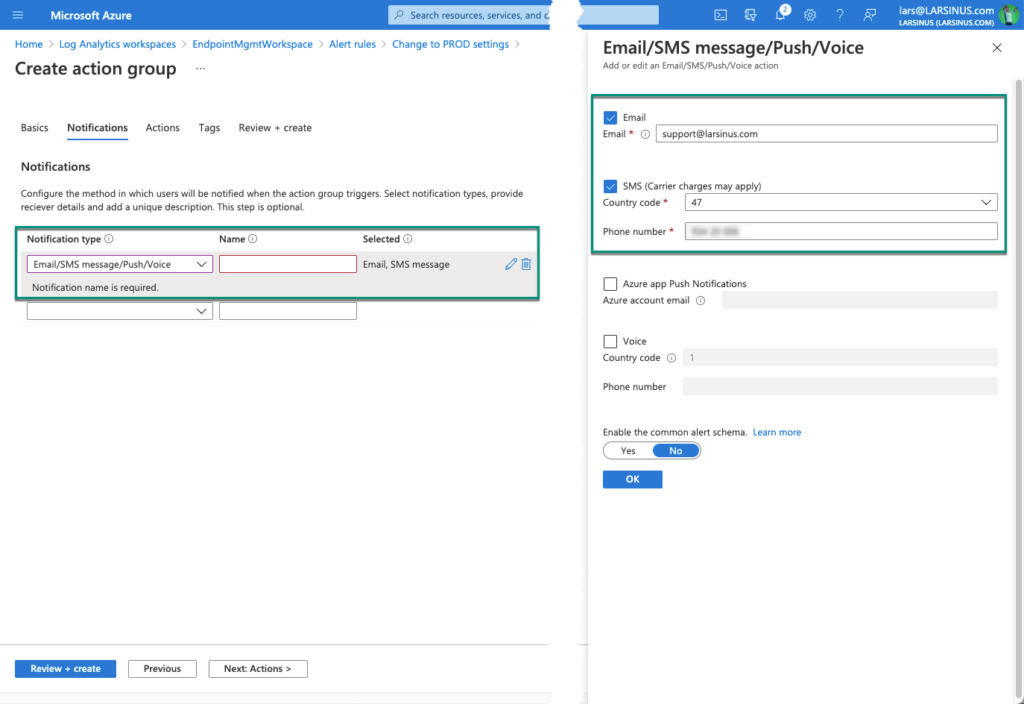This screenshot has height=704, width=1024.
Task: Show the notifications bell
Action: (x=780, y=14)
